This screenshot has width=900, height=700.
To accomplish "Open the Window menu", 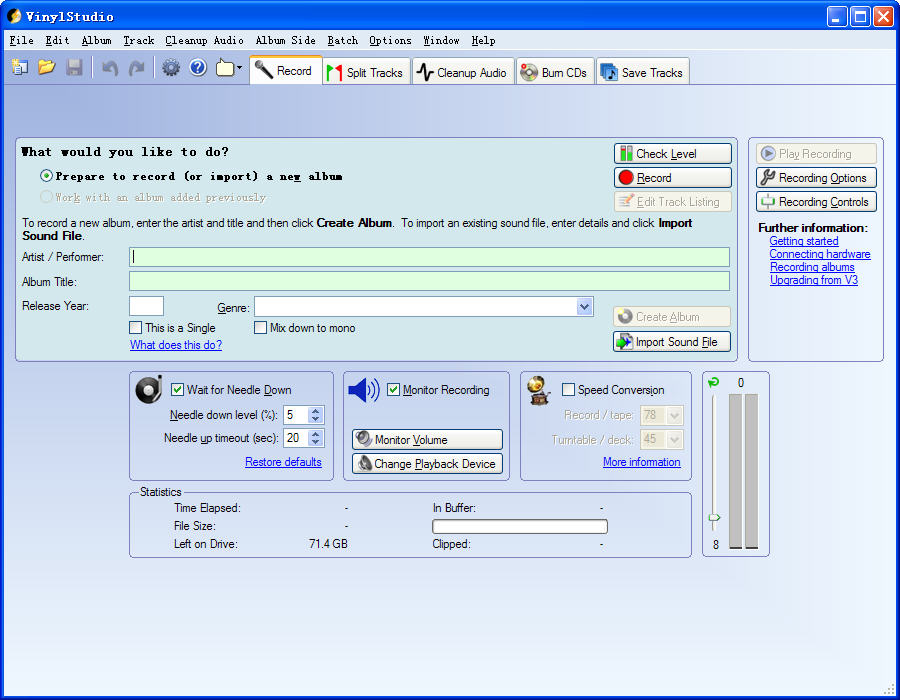I will 441,40.
